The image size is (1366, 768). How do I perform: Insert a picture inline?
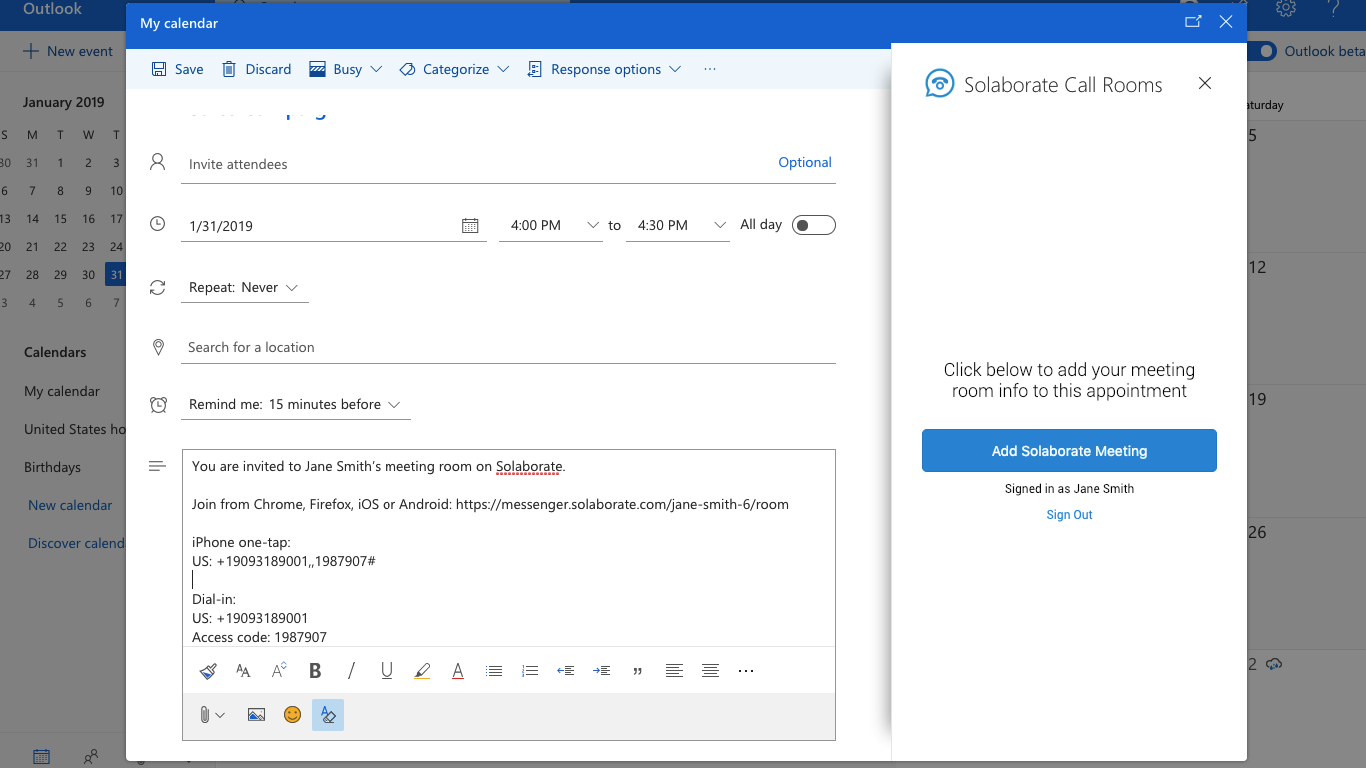(256, 715)
